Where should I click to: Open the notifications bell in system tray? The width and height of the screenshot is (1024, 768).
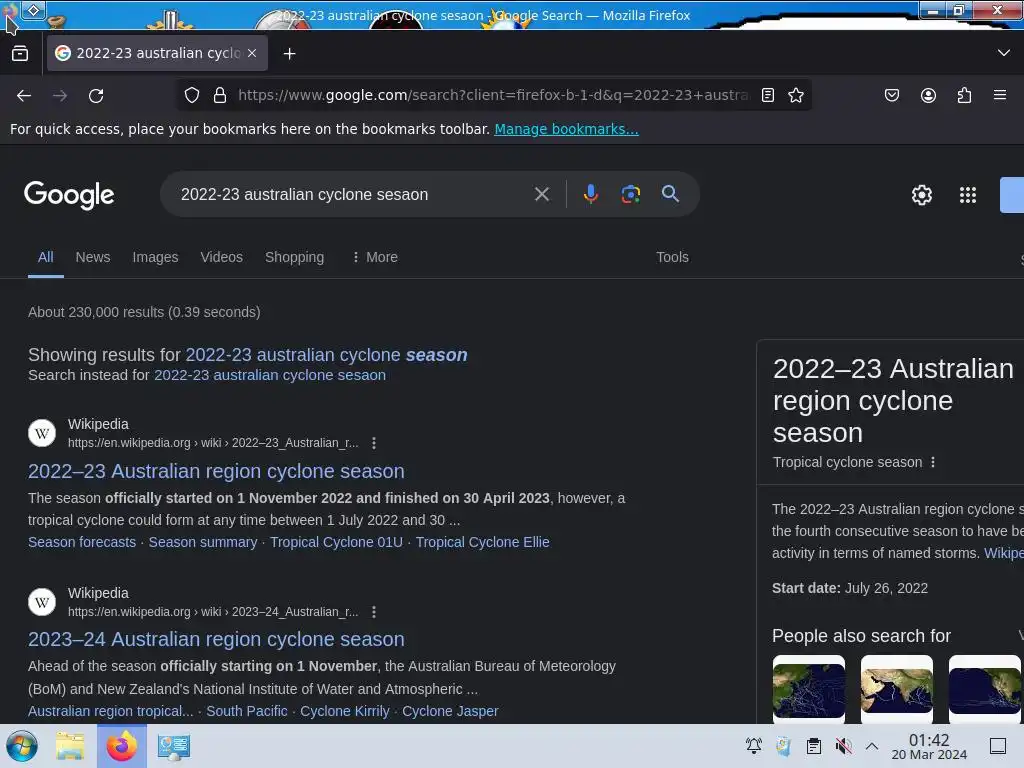[x=754, y=746]
